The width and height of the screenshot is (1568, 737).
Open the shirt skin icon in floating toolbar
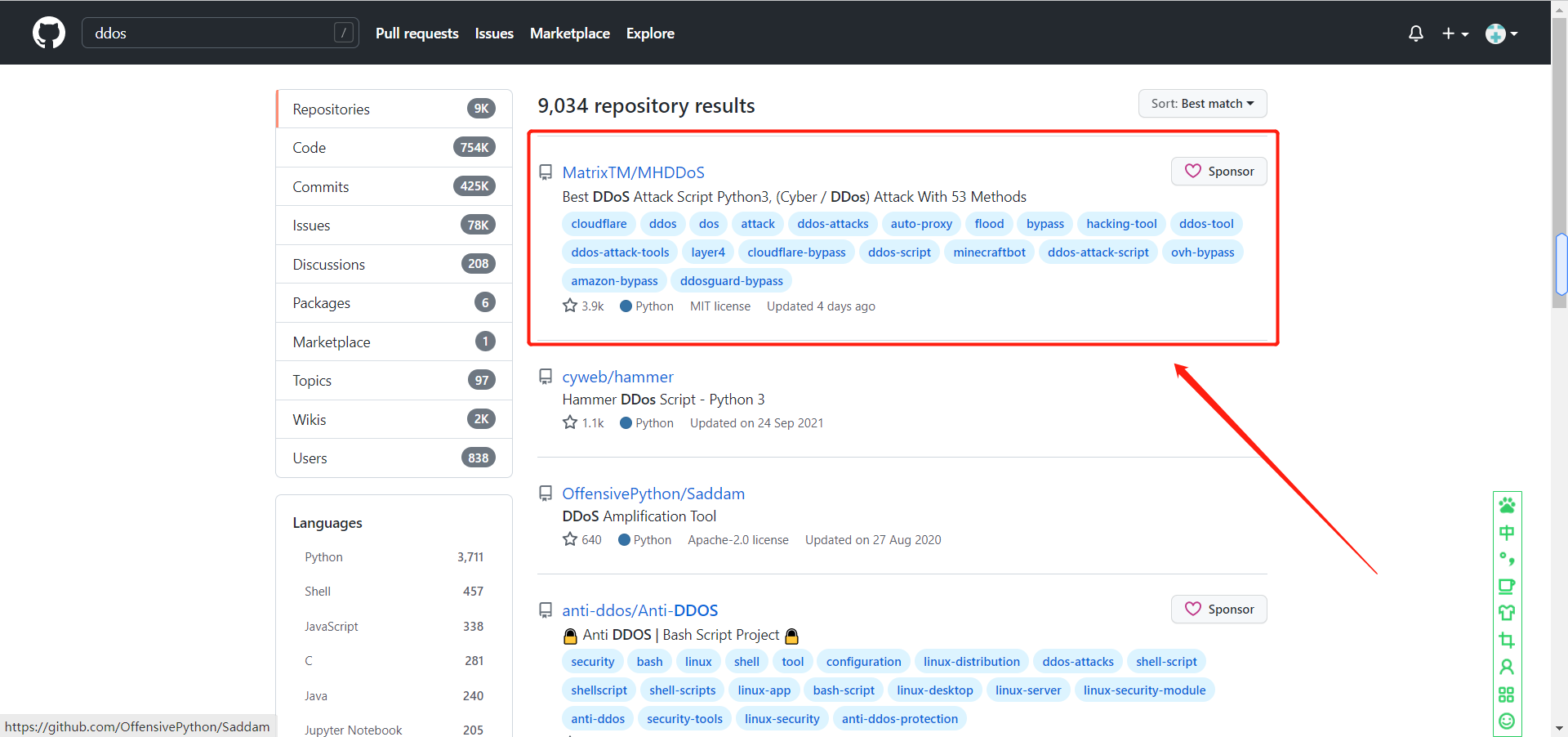[1507, 613]
